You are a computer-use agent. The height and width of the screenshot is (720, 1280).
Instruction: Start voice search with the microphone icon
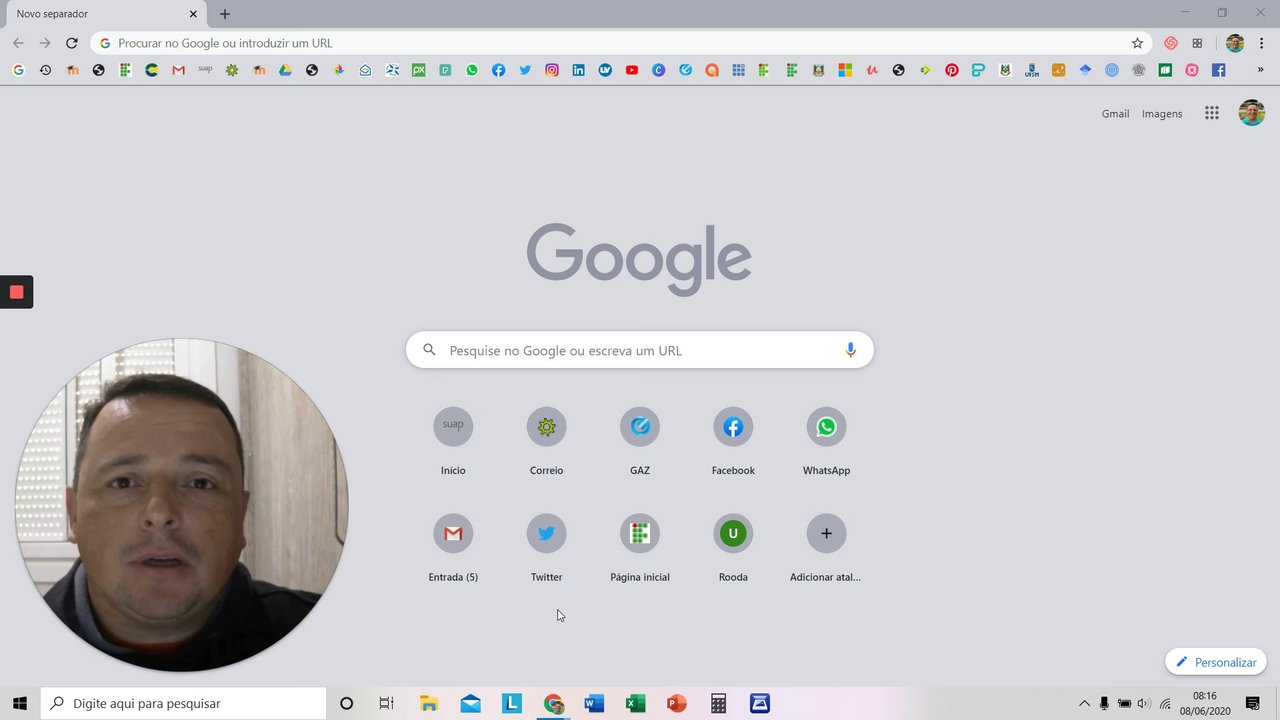851,350
